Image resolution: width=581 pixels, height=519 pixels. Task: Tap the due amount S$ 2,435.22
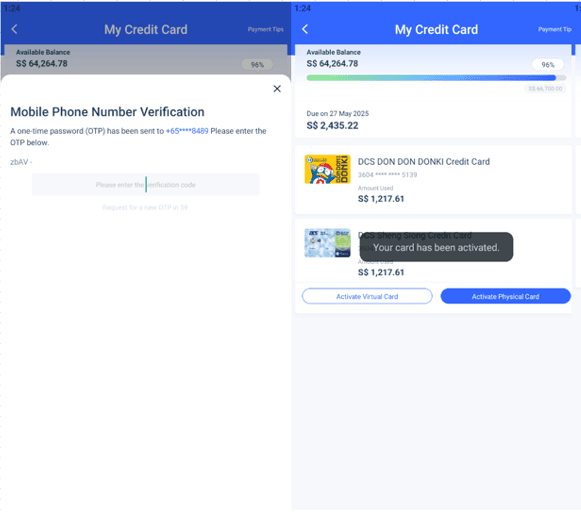(x=332, y=126)
